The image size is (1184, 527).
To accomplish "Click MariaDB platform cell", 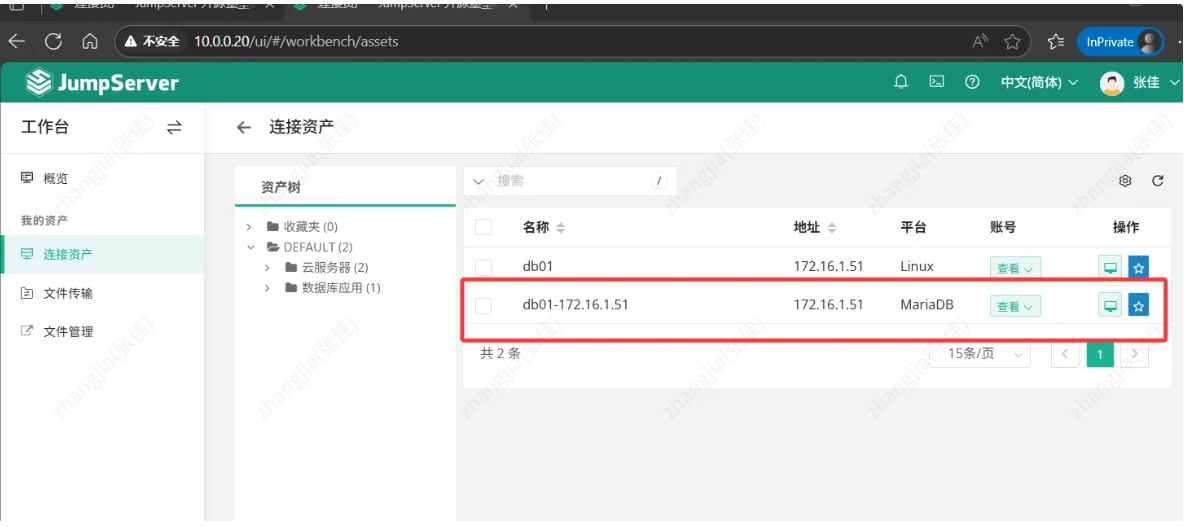I will tap(927, 305).
